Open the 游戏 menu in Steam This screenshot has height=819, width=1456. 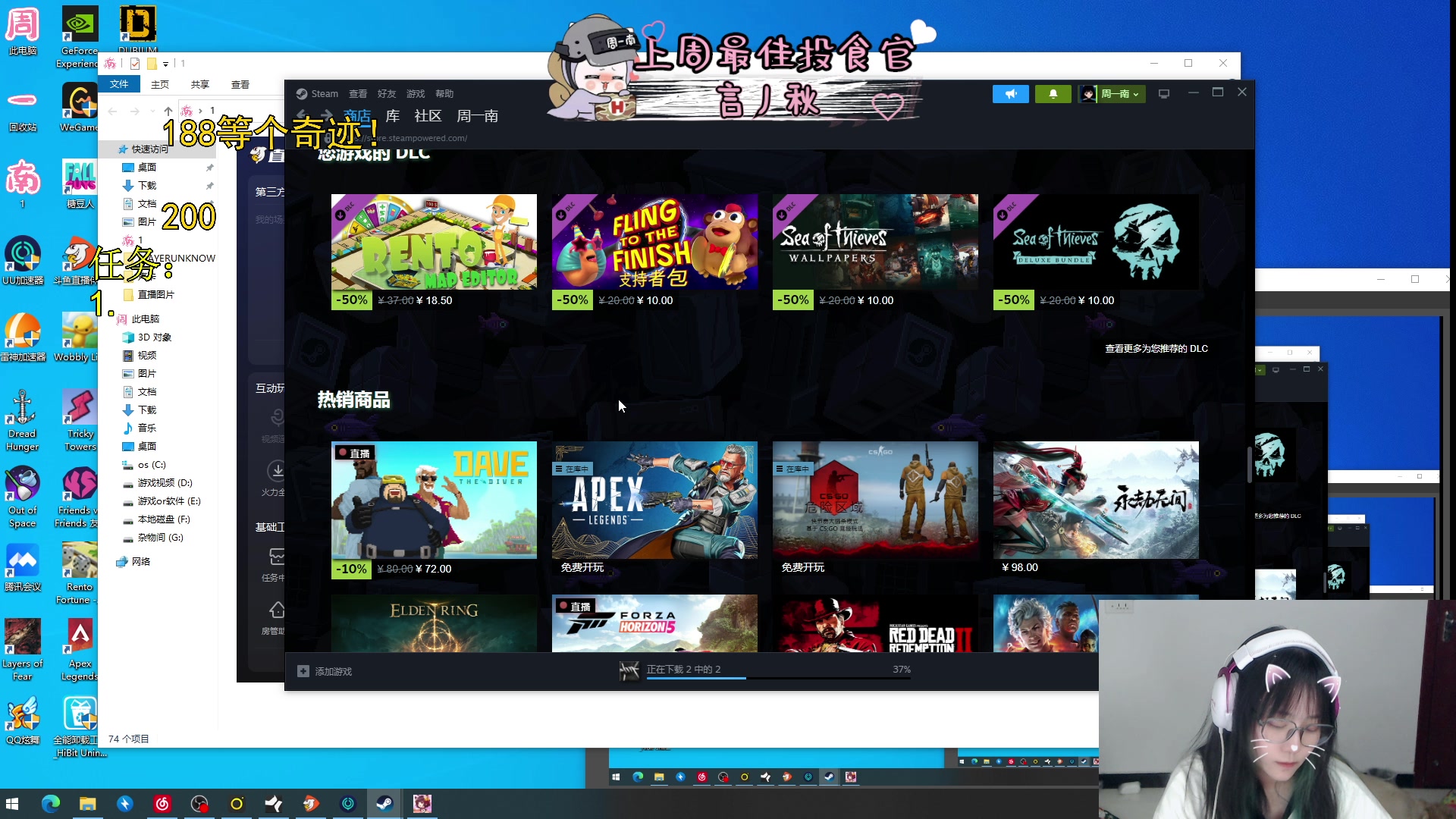(416, 94)
